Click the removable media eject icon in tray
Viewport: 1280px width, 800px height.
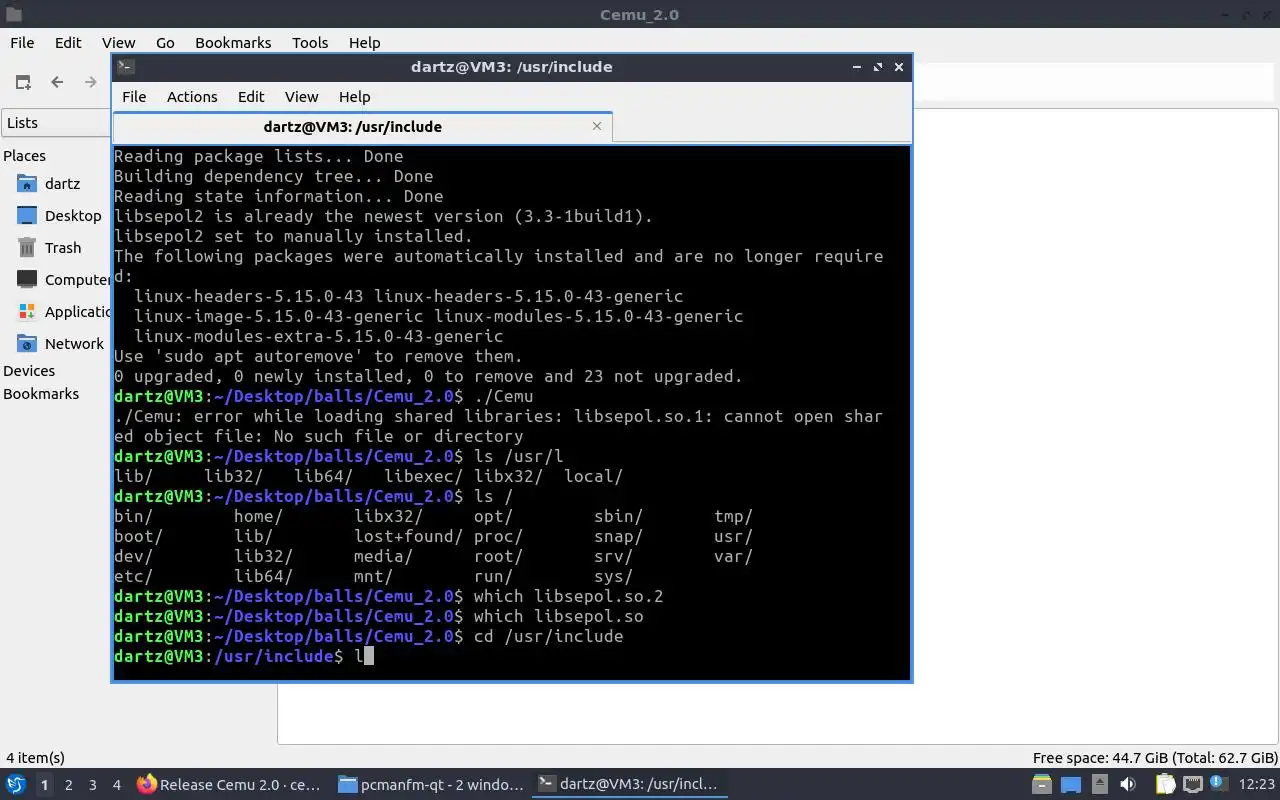[x=1099, y=785]
